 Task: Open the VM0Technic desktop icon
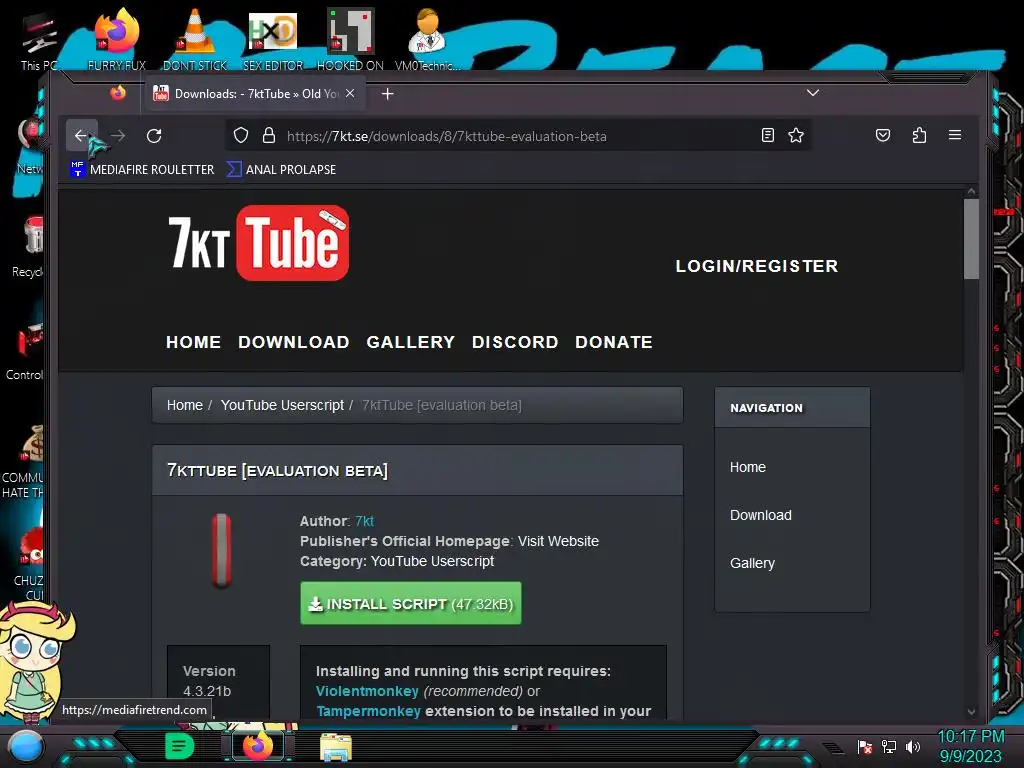click(x=427, y=40)
